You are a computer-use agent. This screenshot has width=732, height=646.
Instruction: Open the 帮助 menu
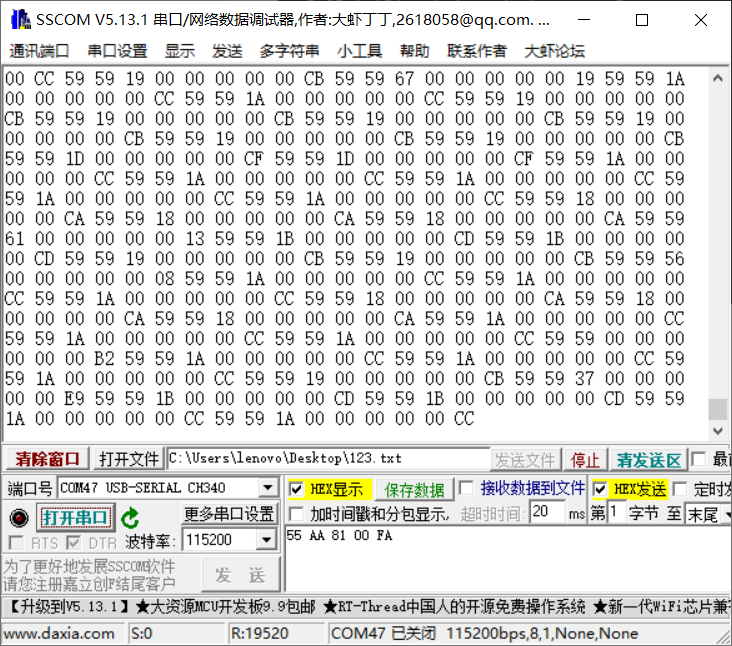[414, 51]
